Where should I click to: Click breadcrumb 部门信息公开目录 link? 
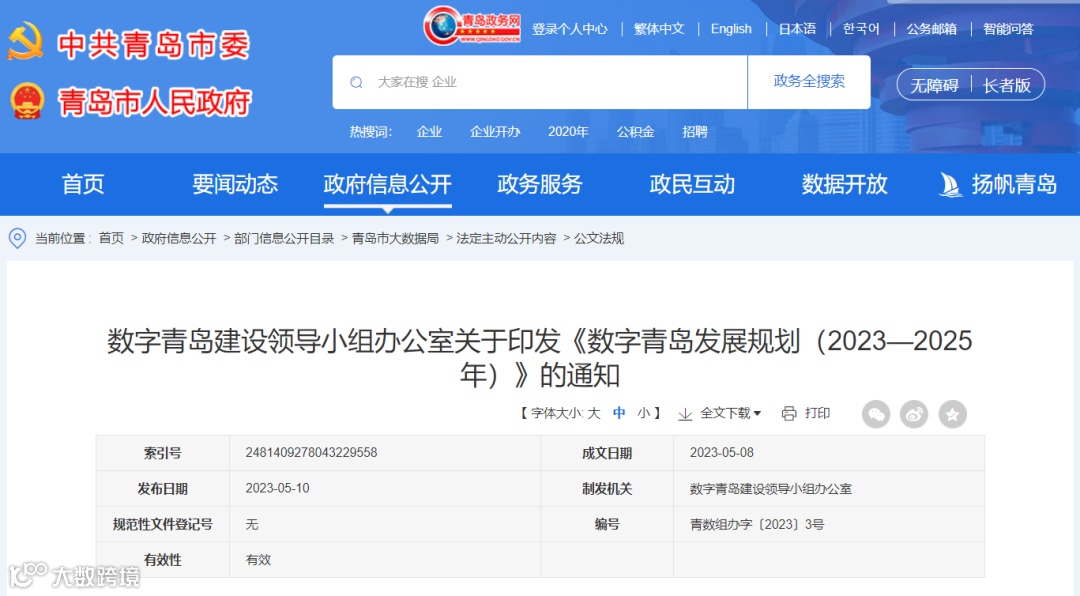tap(284, 238)
